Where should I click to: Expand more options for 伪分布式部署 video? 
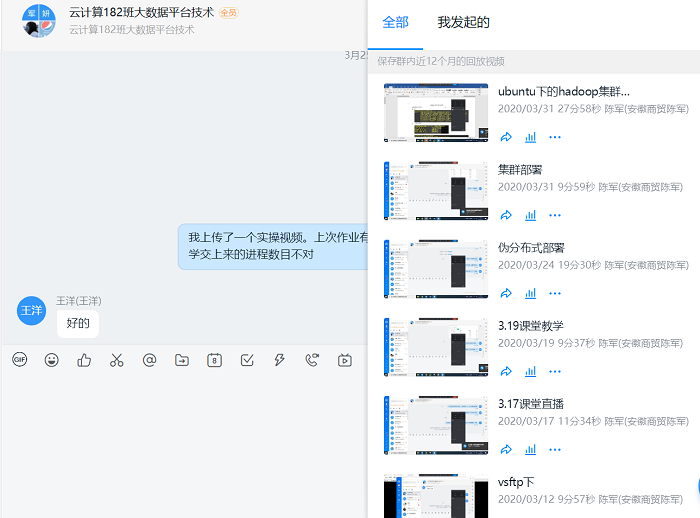555,293
